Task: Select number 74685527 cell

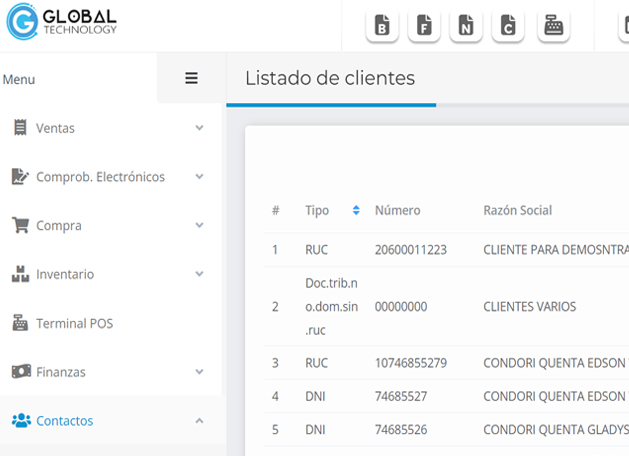Action: 401,396
